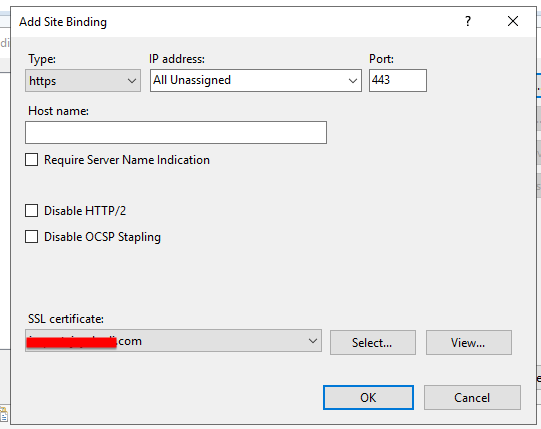Check the Disable HTTP/2 option
Image resolution: width=541 pixels, height=429 pixels.
point(31,211)
